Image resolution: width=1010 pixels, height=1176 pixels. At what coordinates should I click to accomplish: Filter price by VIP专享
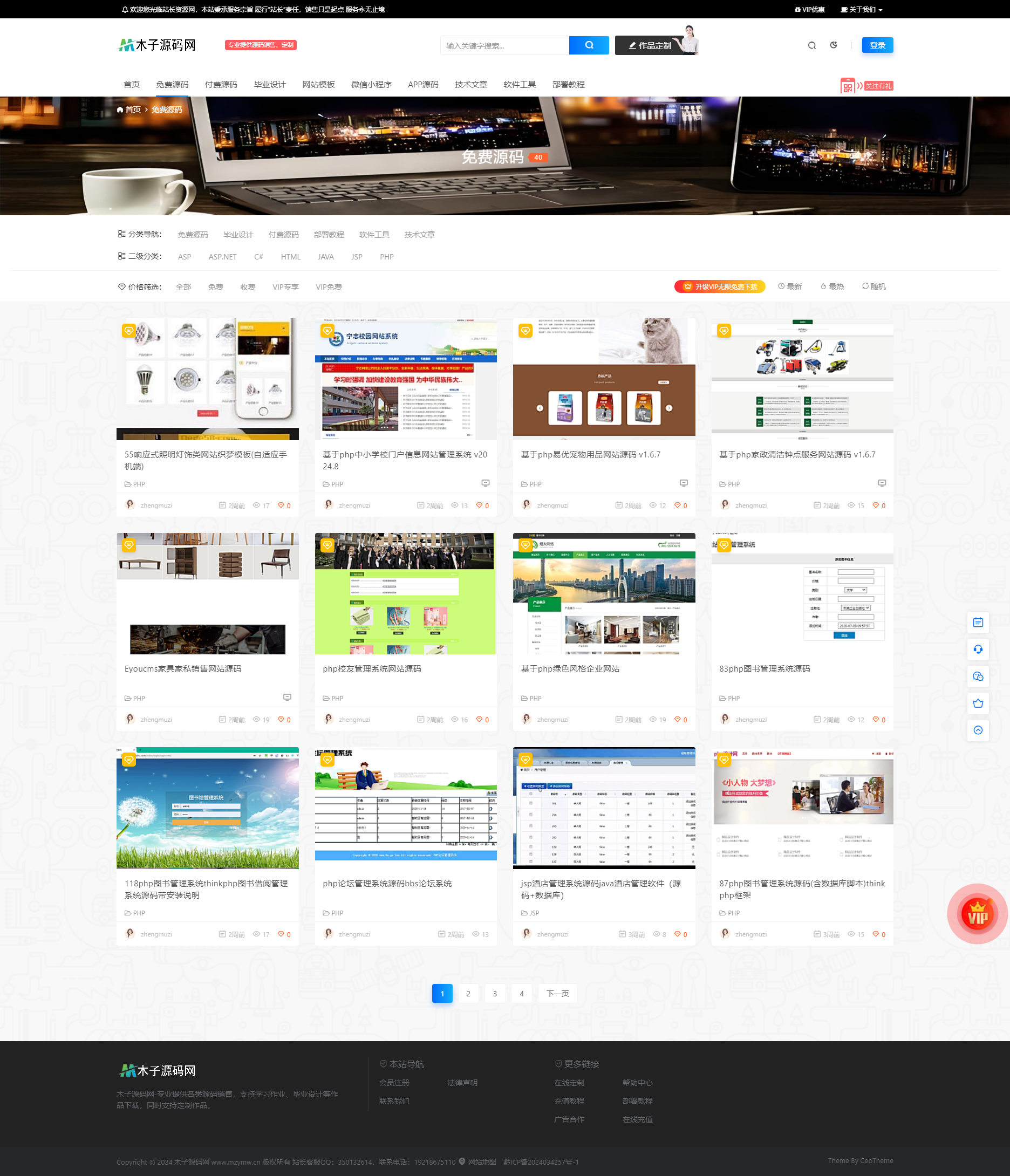285,287
